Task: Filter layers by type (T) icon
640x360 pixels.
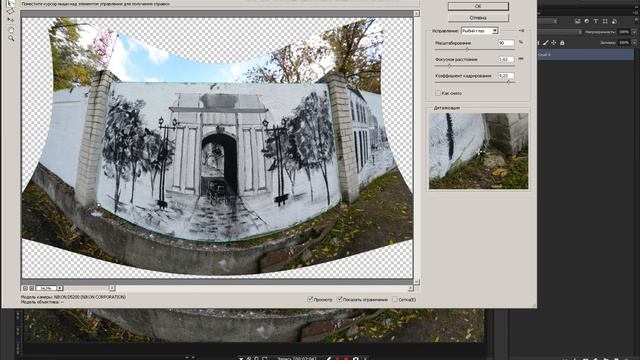Action: (x=596, y=21)
